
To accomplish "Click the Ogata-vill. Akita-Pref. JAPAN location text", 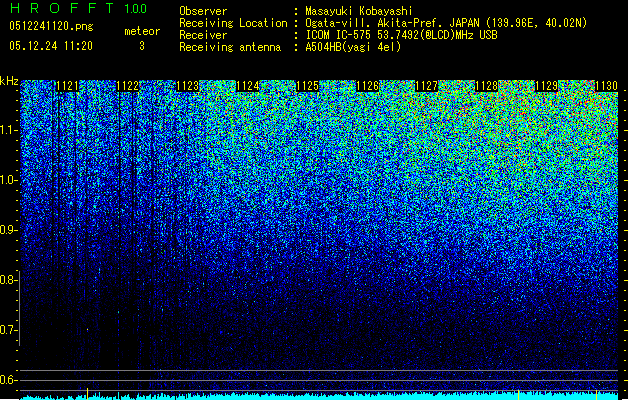I will [x=446, y=23].
